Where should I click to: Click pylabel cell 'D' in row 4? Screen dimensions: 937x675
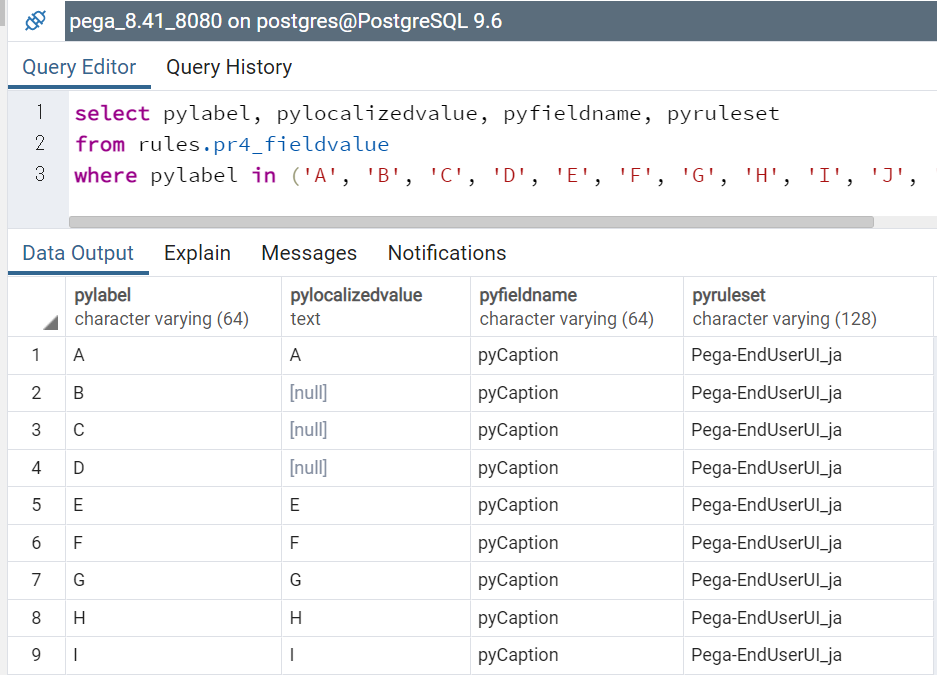pyautogui.click(x=173, y=468)
